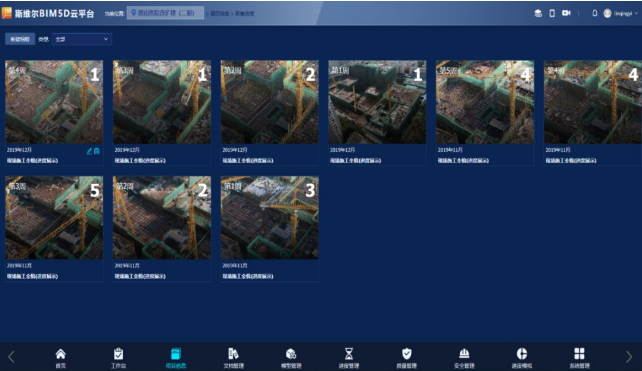The image size is (642, 371).
Task: Open the Safety Management helmet icon
Action: click(464, 354)
